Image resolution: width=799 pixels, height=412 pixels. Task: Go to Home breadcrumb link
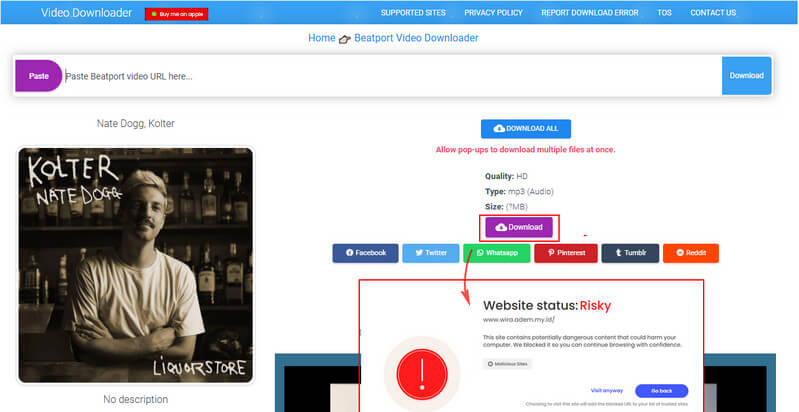(x=322, y=38)
